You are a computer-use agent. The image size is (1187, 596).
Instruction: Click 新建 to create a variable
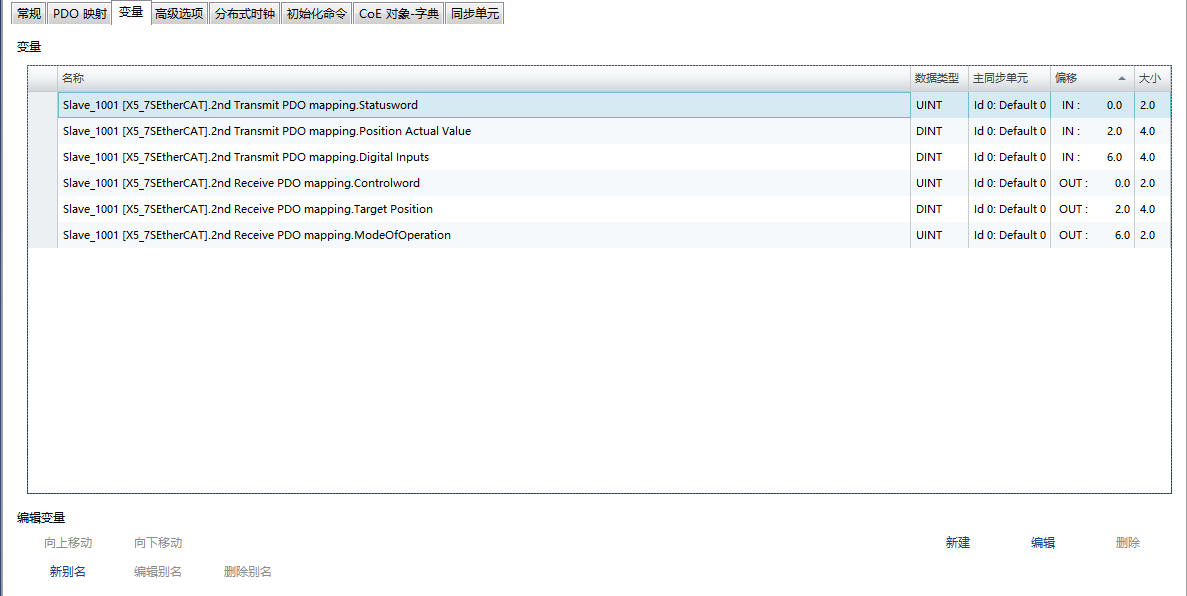point(958,542)
